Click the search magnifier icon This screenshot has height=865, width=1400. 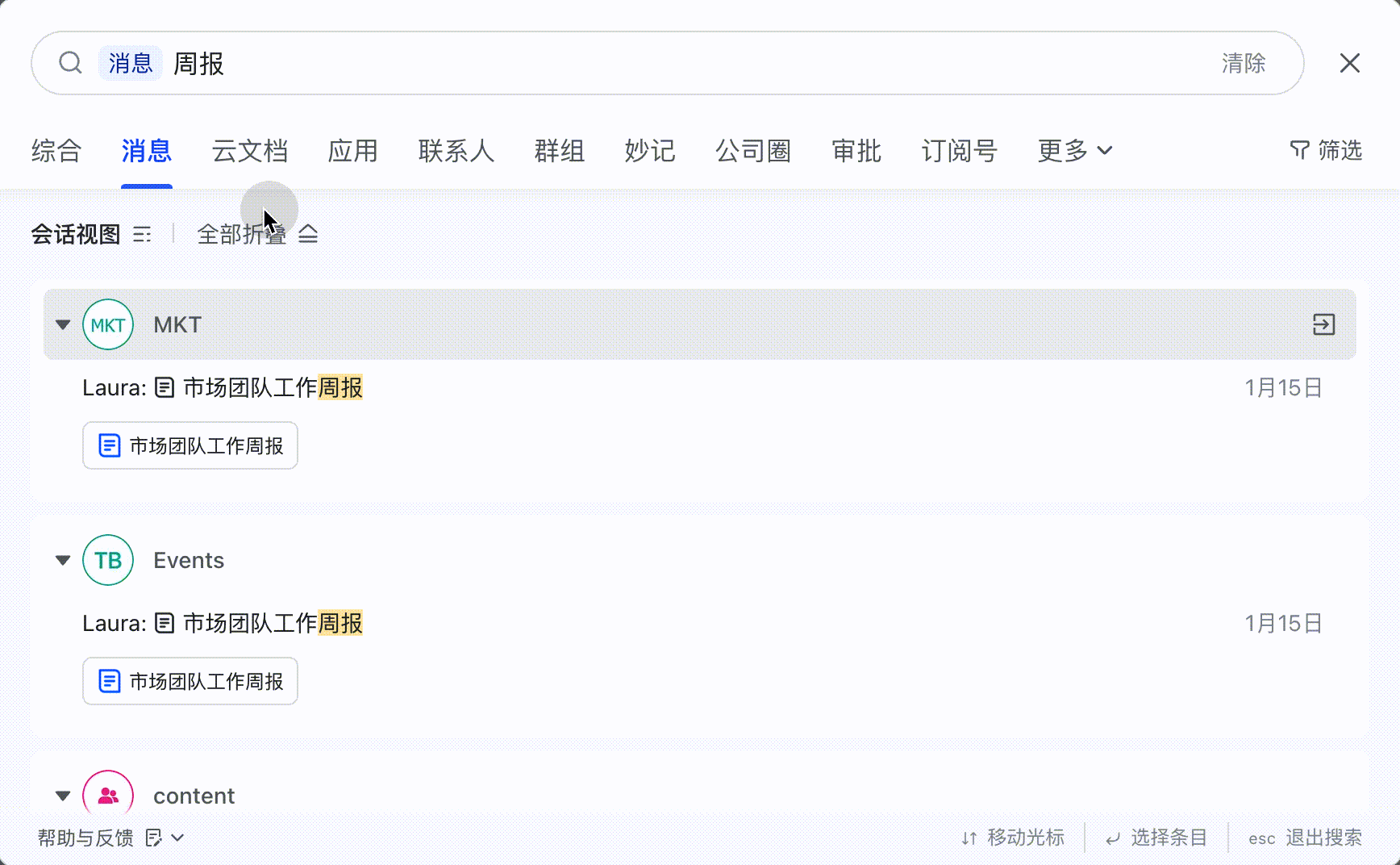(x=71, y=63)
